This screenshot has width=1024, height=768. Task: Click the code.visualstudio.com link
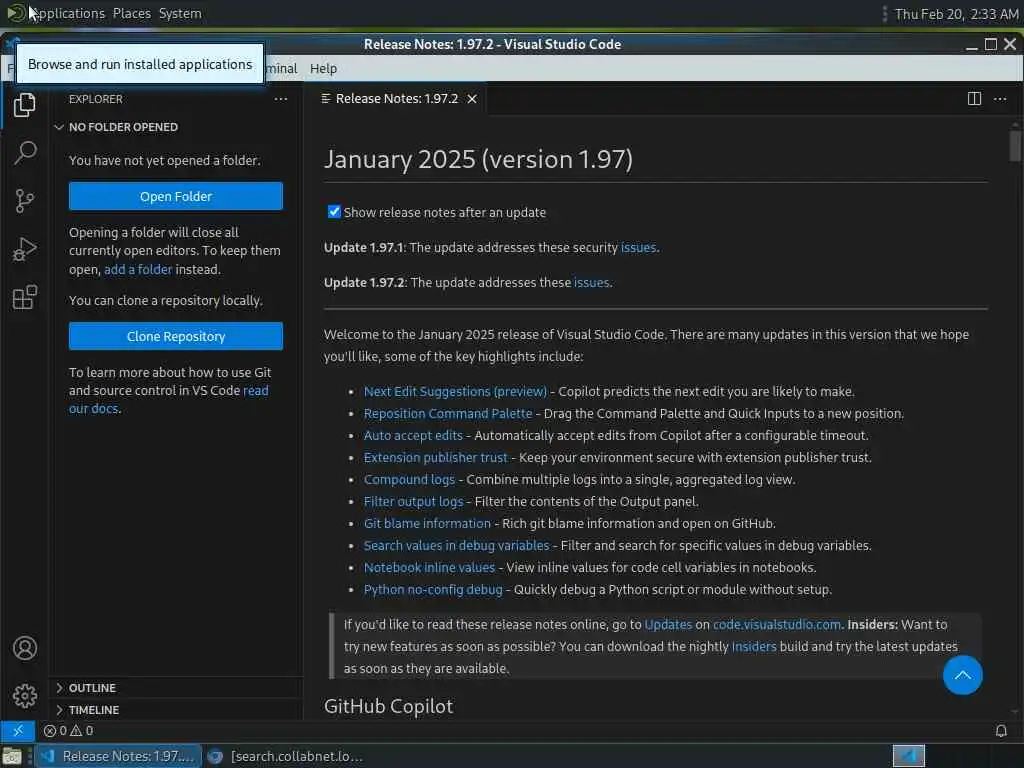[x=776, y=624]
